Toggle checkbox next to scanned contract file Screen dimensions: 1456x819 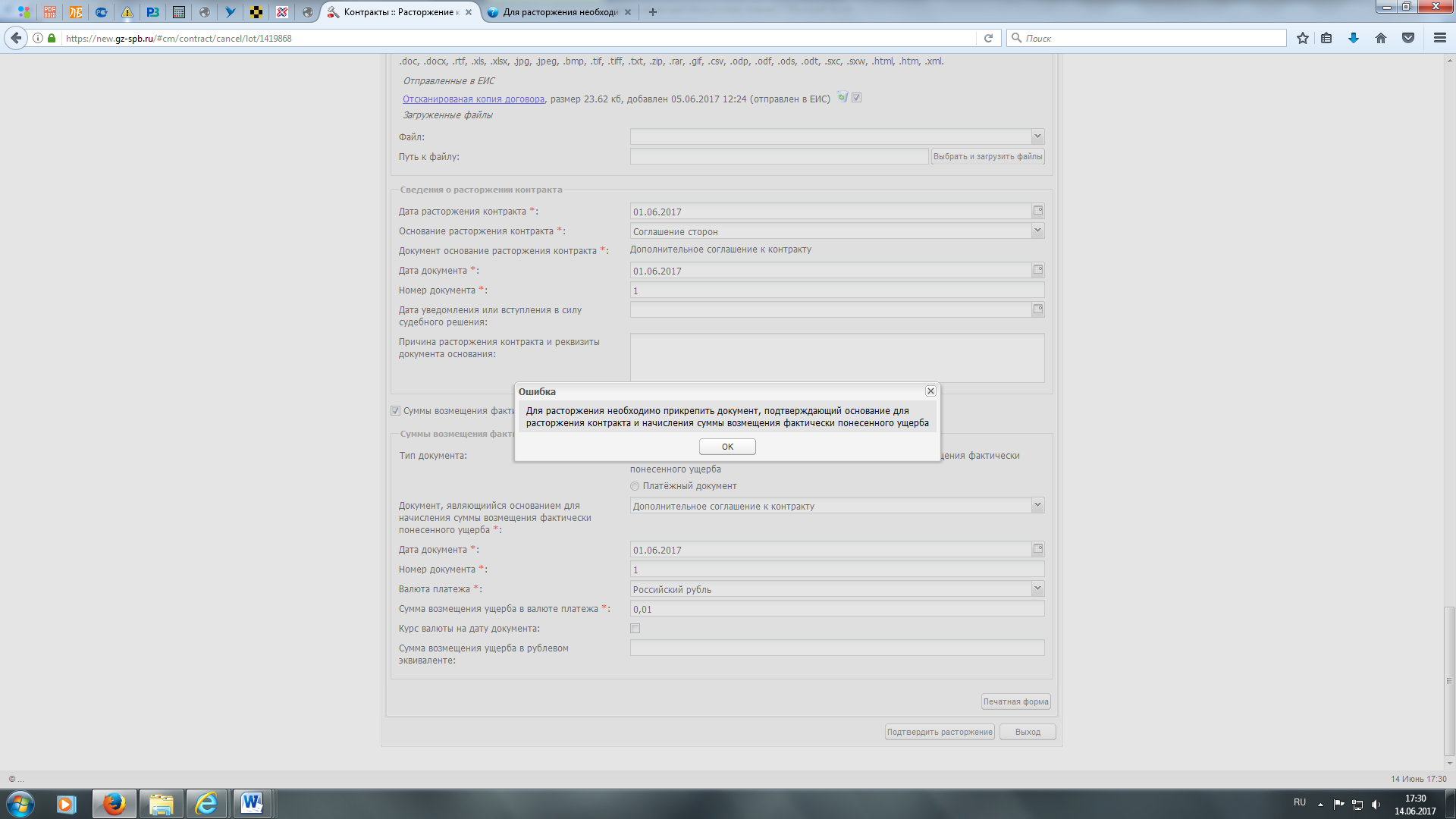click(856, 98)
